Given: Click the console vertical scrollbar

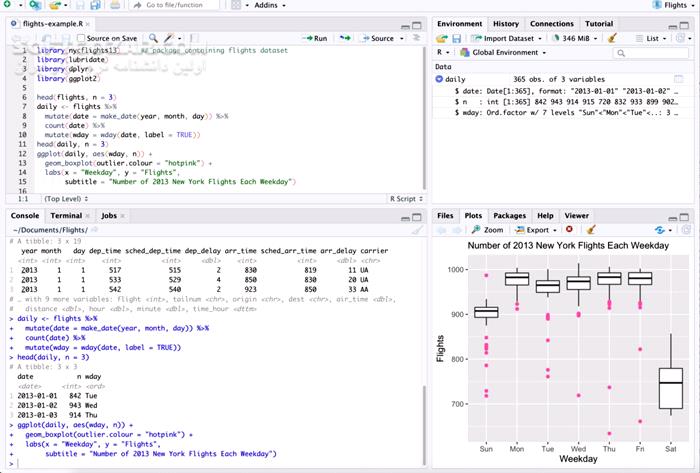Looking at the screenshot, I should [x=424, y=425].
